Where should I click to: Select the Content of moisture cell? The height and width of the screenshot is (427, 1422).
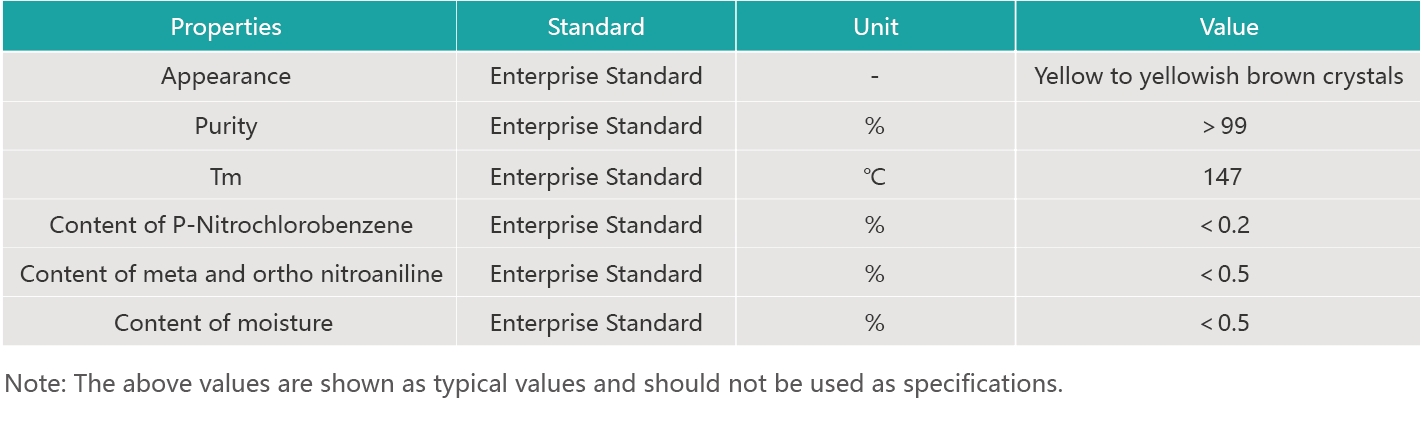pyautogui.click(x=223, y=323)
